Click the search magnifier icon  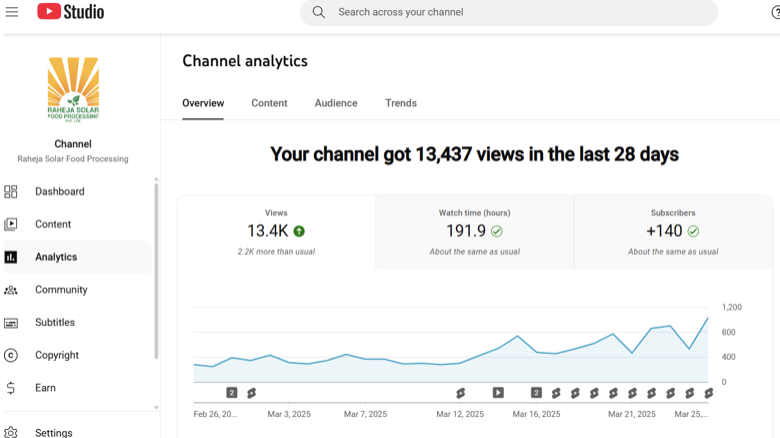coord(318,12)
